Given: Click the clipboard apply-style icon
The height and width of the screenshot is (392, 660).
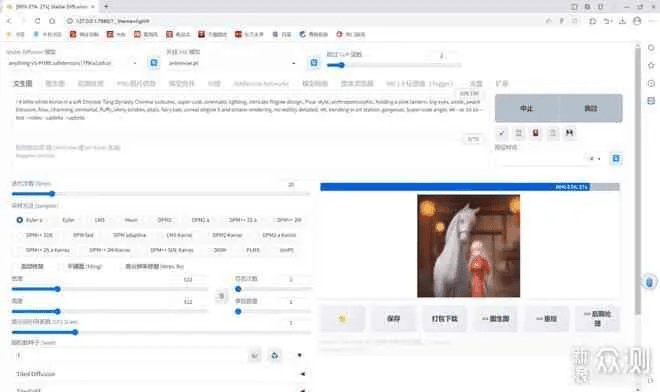Looking at the screenshot, I should (553, 133).
